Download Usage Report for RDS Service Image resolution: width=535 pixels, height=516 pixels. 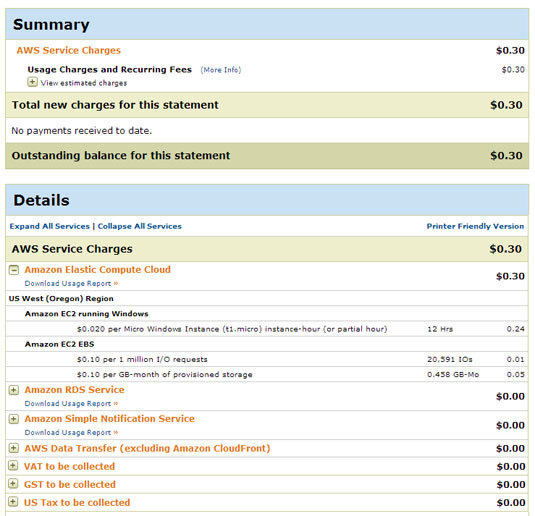coord(71,404)
